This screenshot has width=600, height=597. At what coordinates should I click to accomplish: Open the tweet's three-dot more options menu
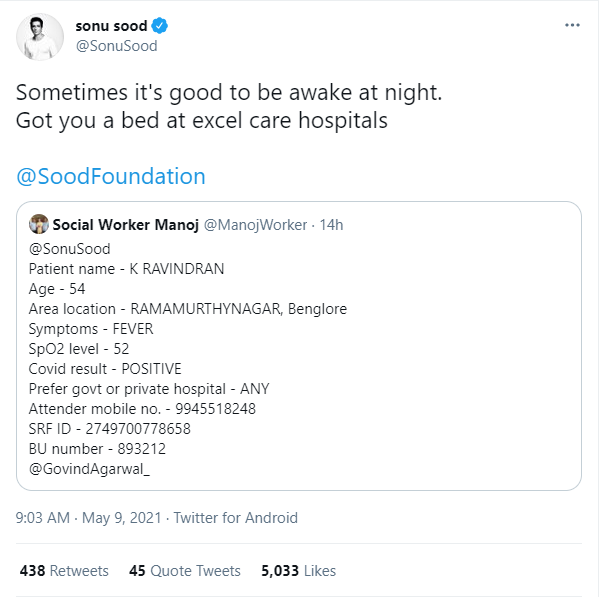coord(571,24)
